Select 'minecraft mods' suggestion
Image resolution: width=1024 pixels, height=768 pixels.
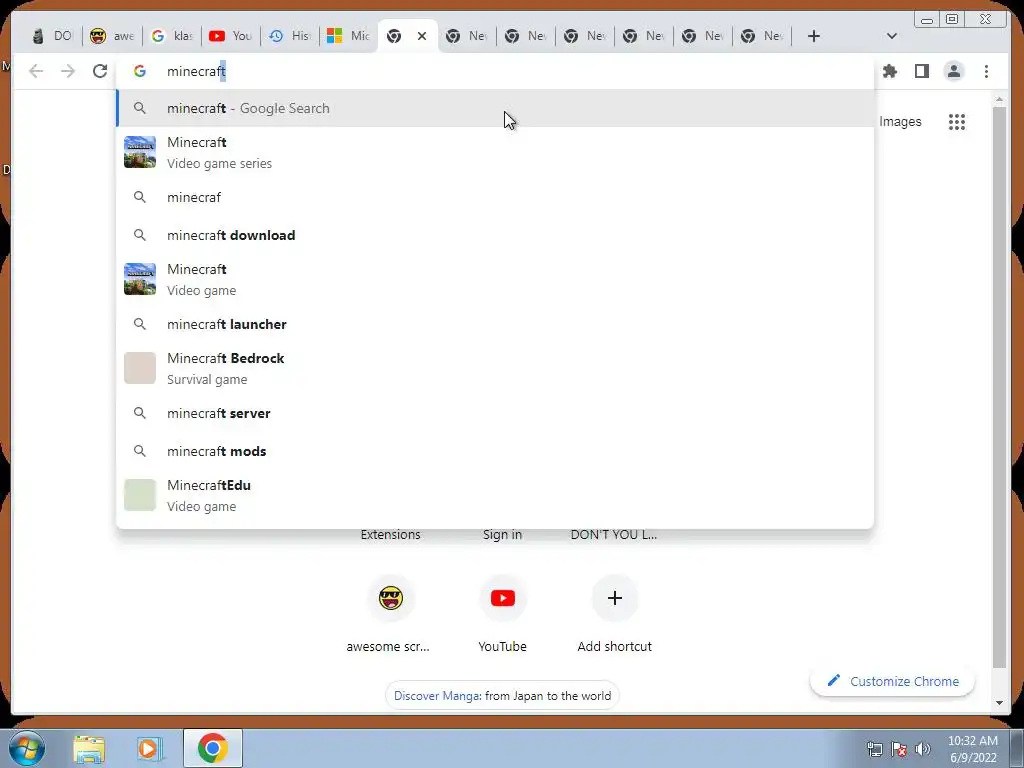click(x=495, y=451)
